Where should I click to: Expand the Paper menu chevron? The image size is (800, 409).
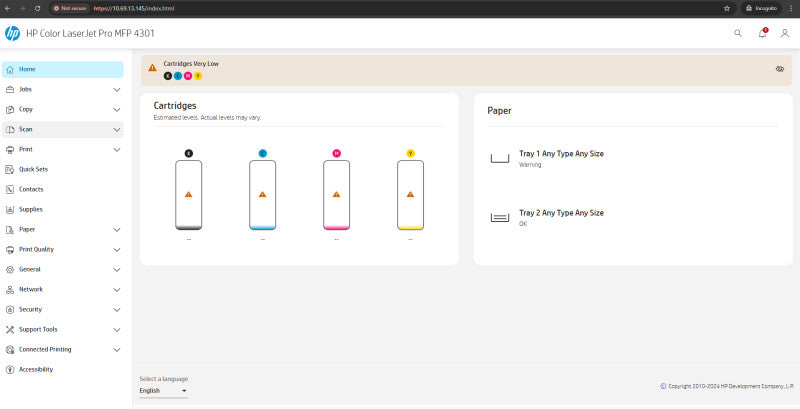point(117,230)
